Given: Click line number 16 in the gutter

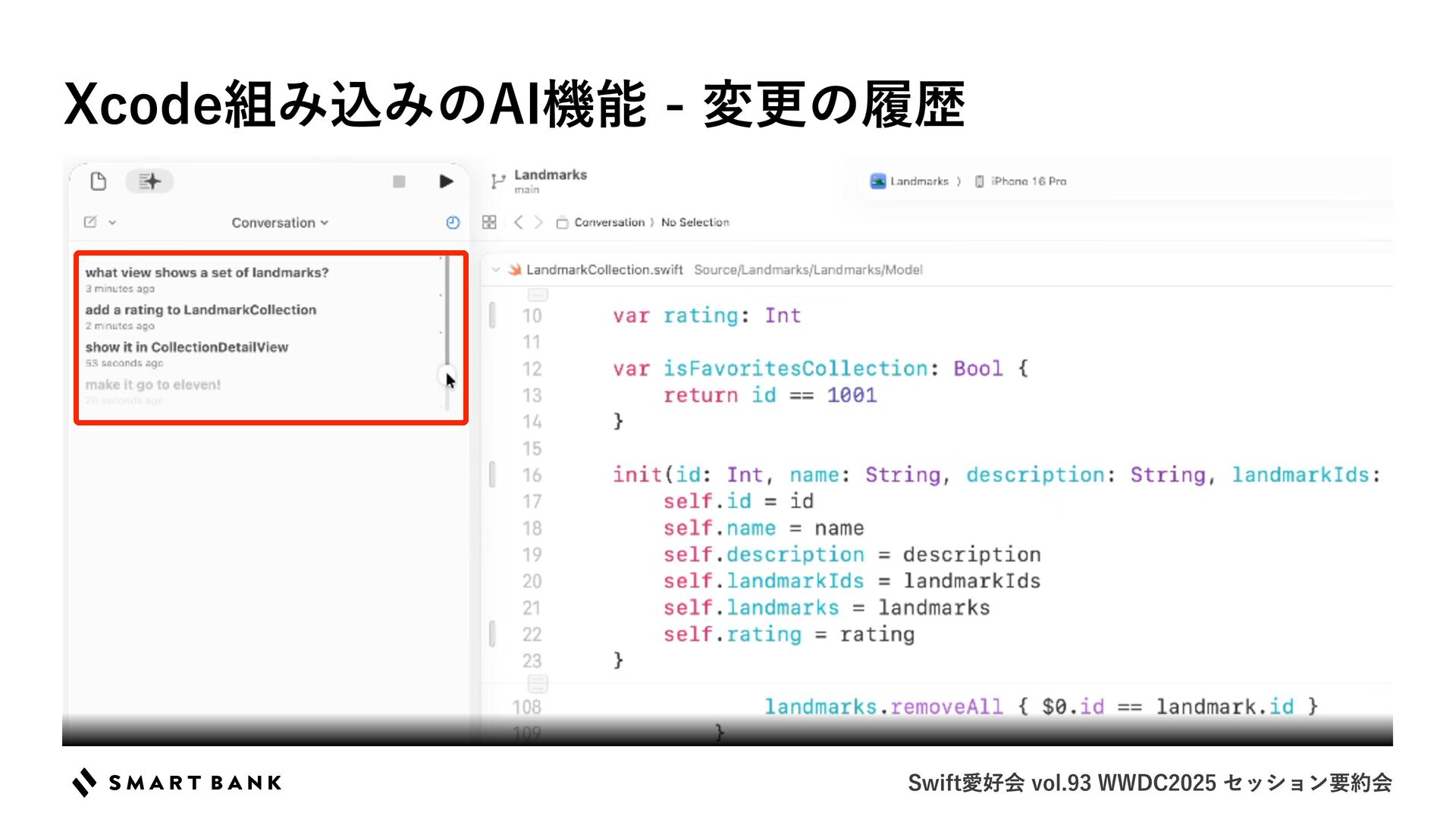Looking at the screenshot, I should 532,475.
